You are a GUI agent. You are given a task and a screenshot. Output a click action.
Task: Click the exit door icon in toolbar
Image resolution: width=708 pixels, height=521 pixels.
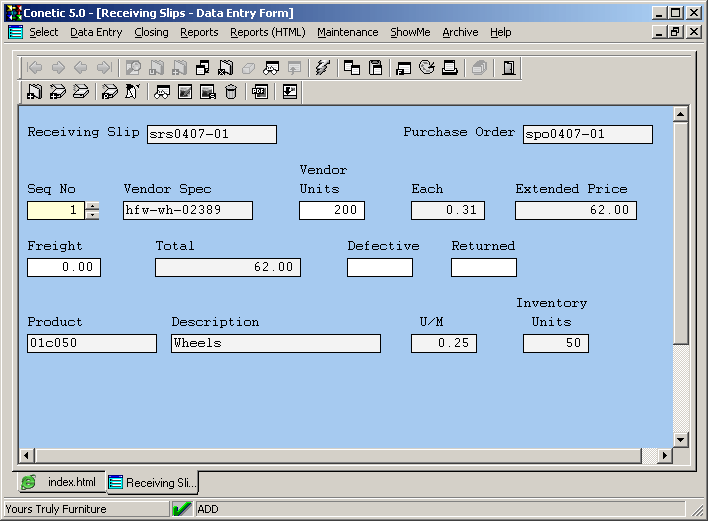[509, 68]
